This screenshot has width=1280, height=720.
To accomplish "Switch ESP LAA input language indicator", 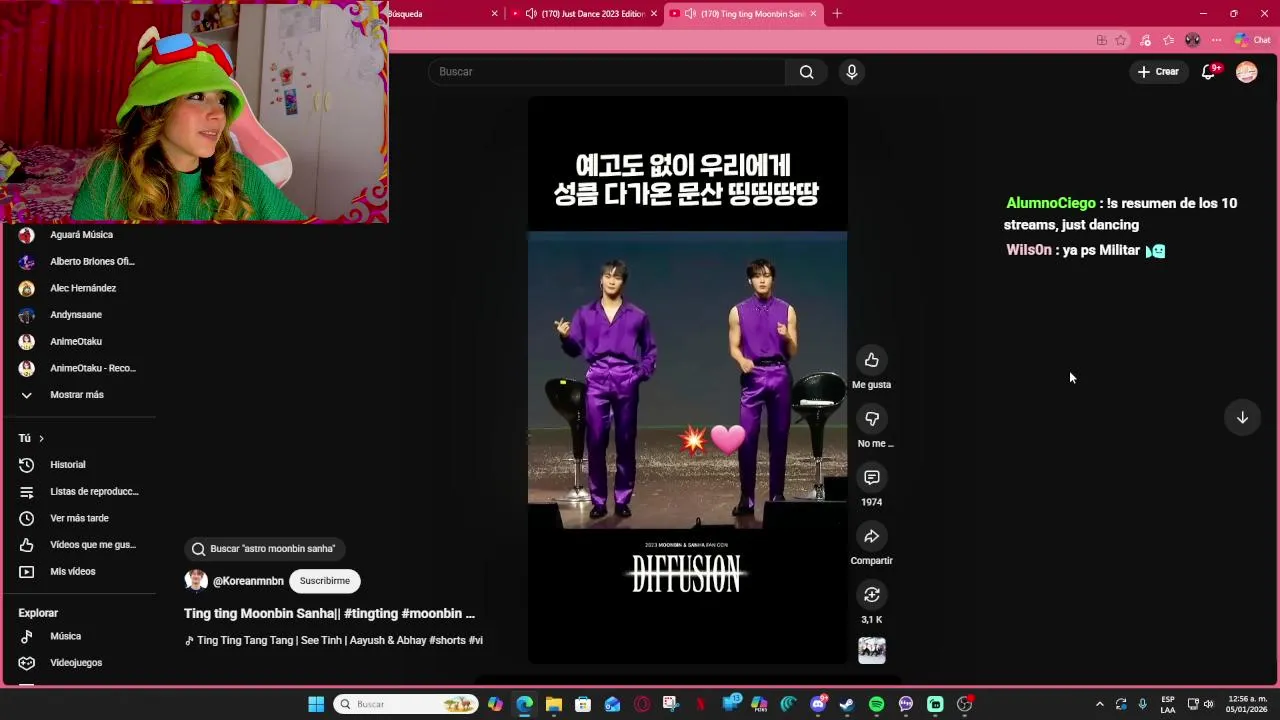I will pos(1167,704).
